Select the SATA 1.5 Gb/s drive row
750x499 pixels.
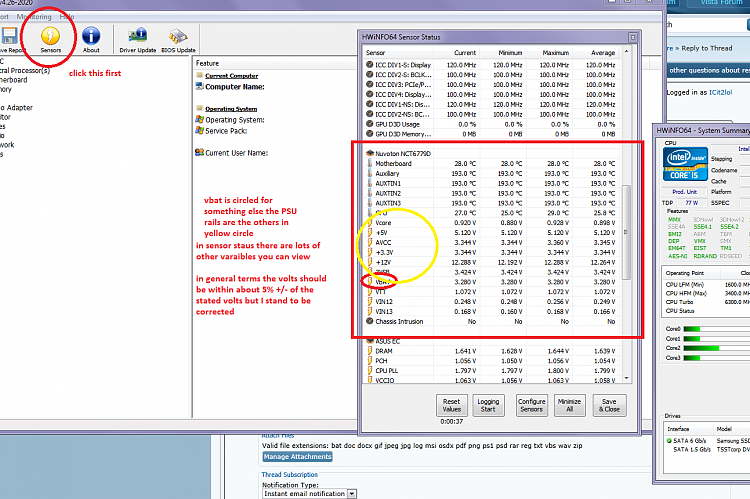[x=708, y=450]
